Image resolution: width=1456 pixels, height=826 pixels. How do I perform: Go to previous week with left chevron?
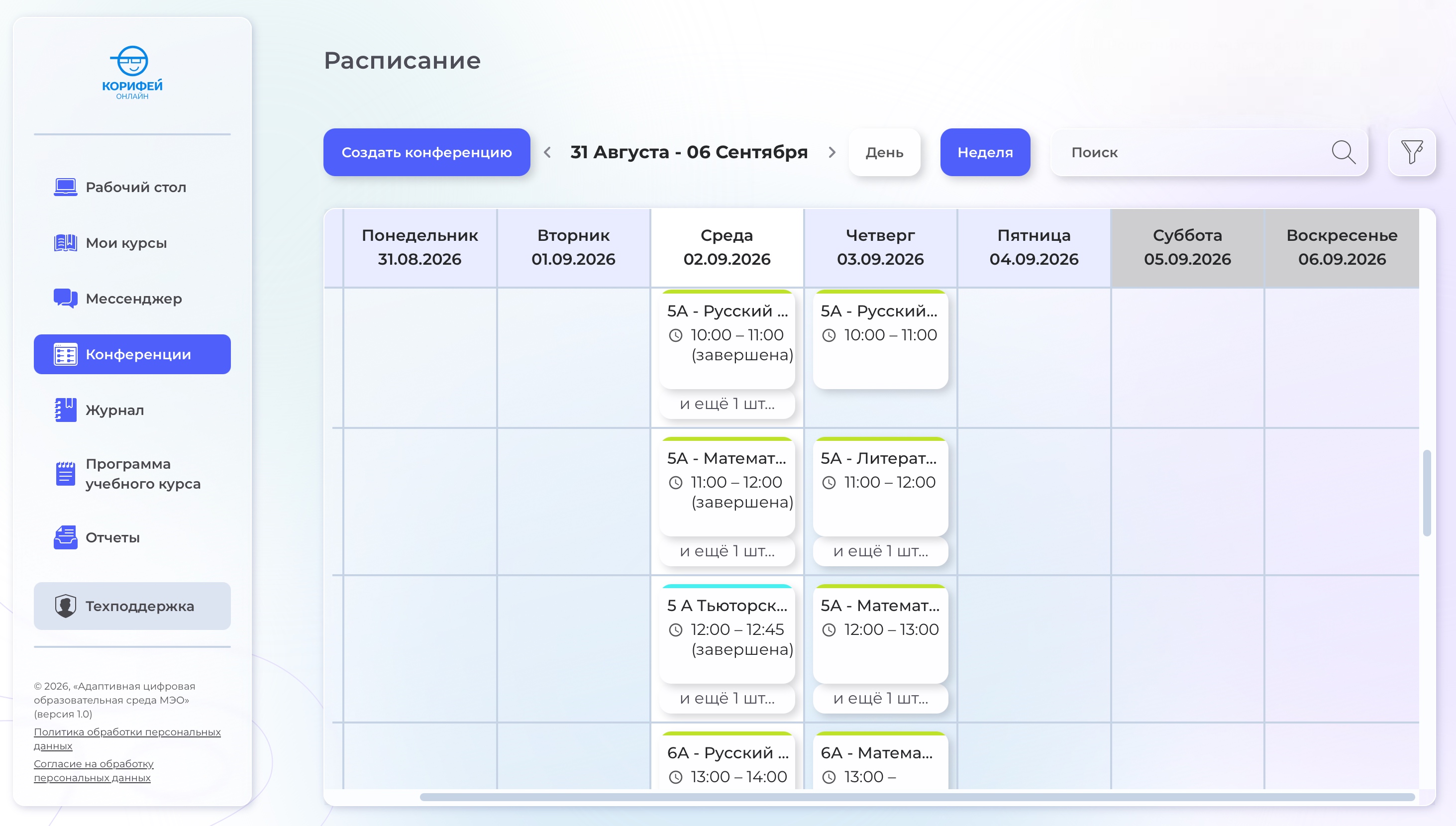pyautogui.click(x=547, y=152)
